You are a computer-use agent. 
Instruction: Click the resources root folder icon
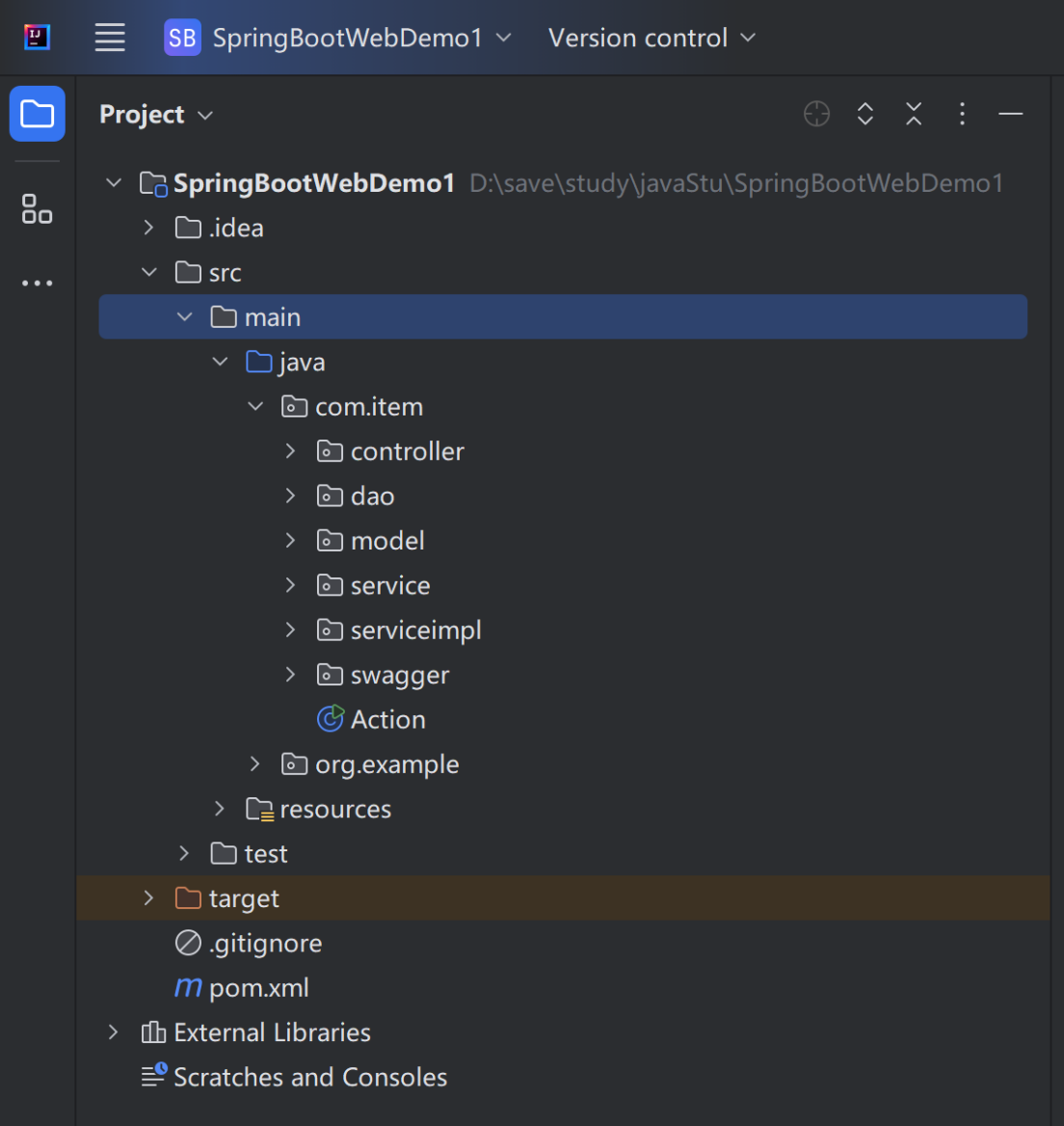click(x=259, y=810)
